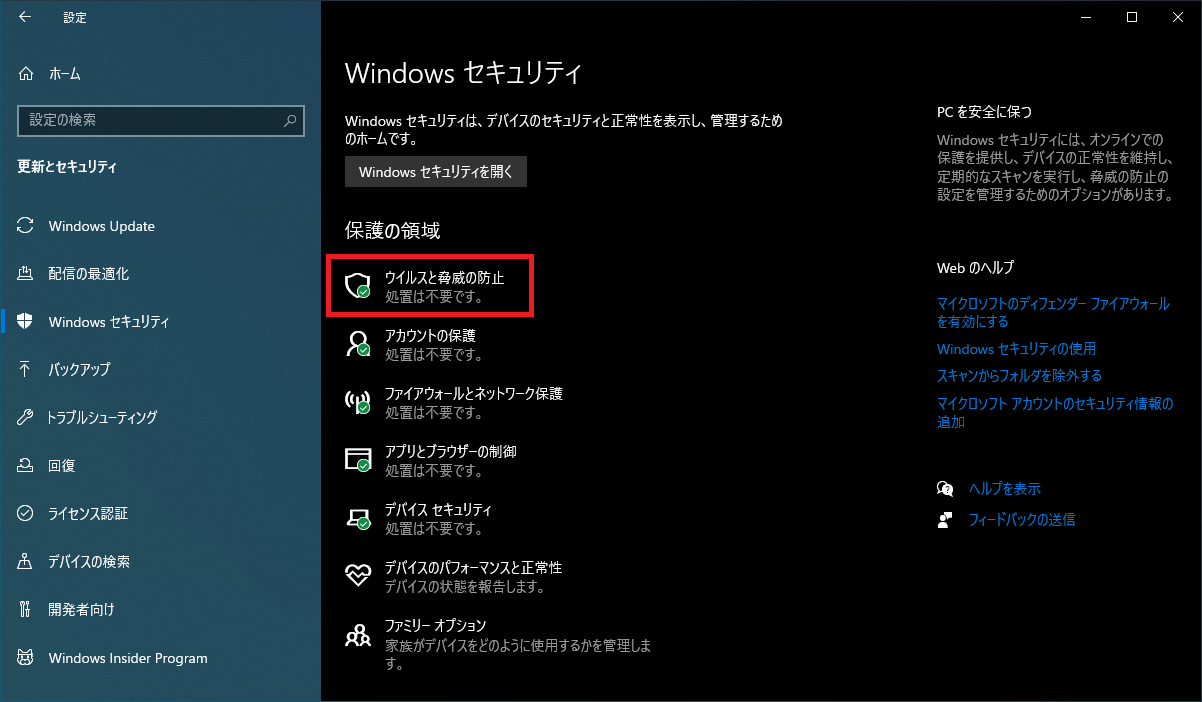Focus the 設定の検索 search field
1202x702 pixels.
point(161,120)
